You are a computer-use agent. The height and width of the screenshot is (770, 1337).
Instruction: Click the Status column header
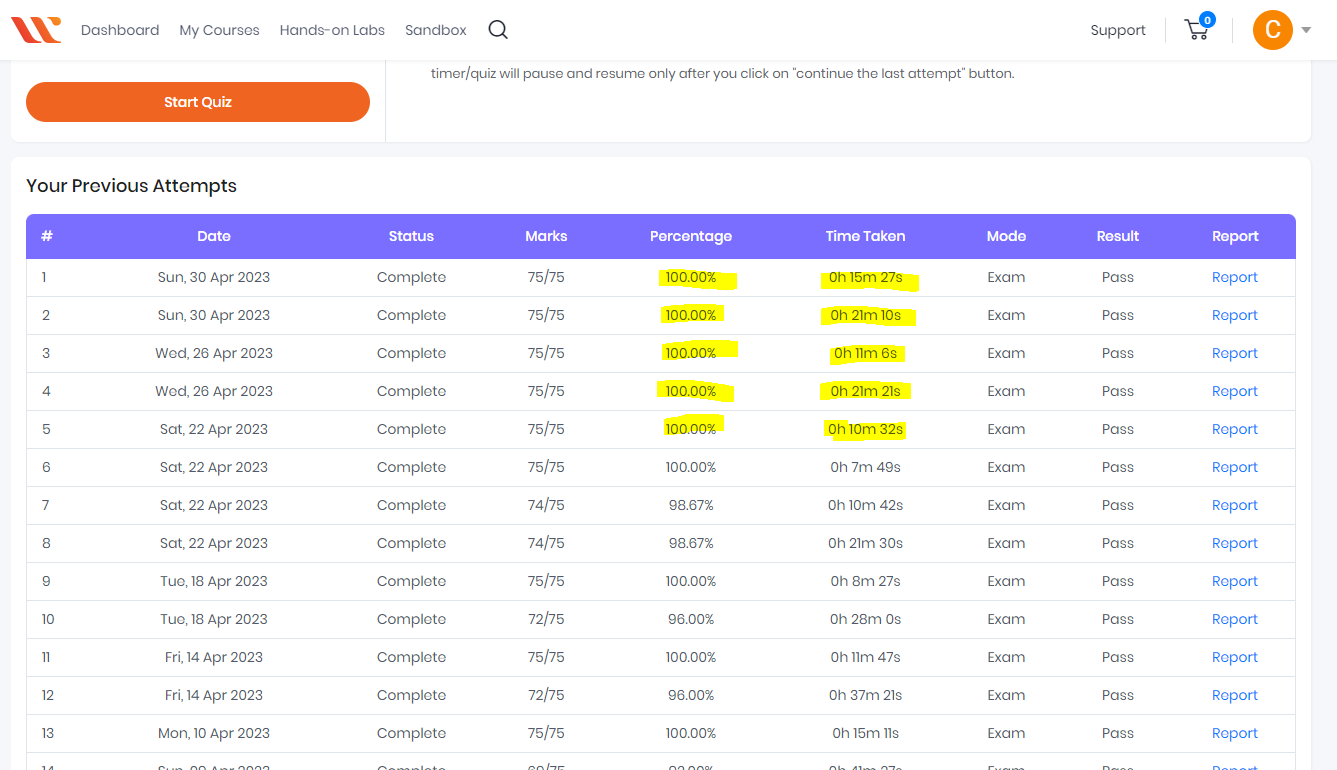(x=411, y=236)
